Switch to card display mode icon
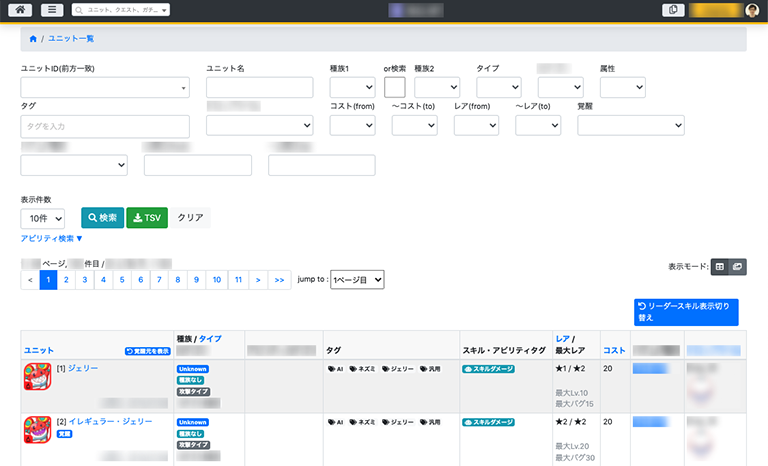 [x=737, y=267]
